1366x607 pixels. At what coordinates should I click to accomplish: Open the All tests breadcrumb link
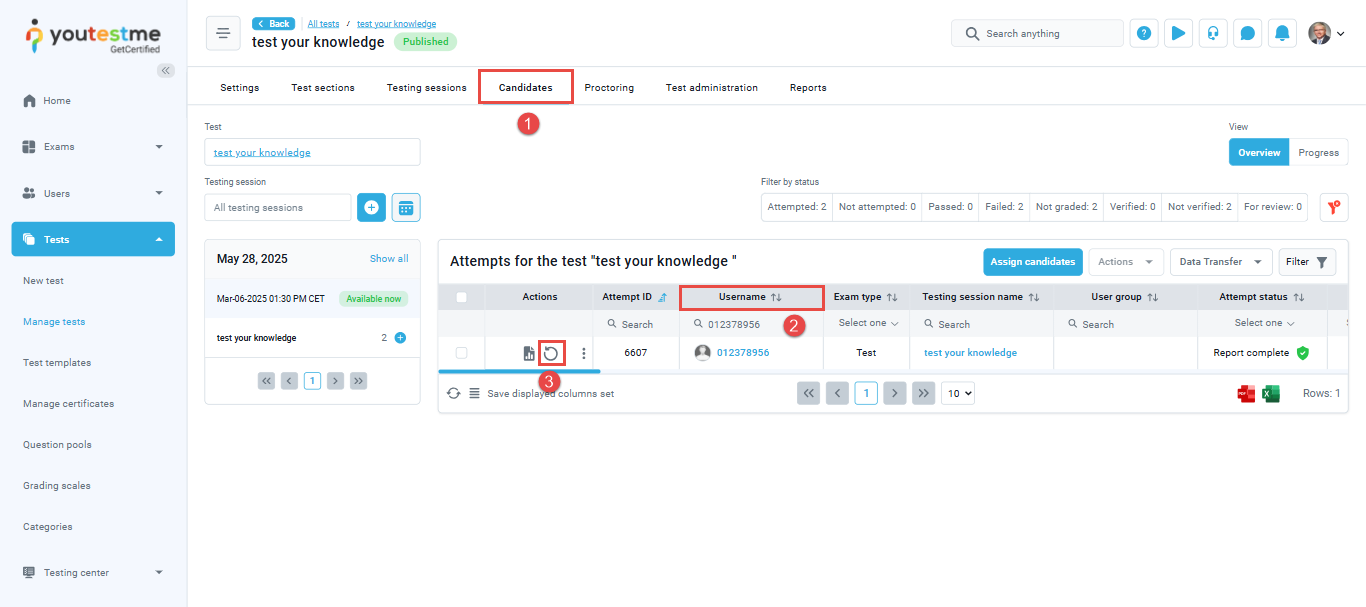(323, 23)
